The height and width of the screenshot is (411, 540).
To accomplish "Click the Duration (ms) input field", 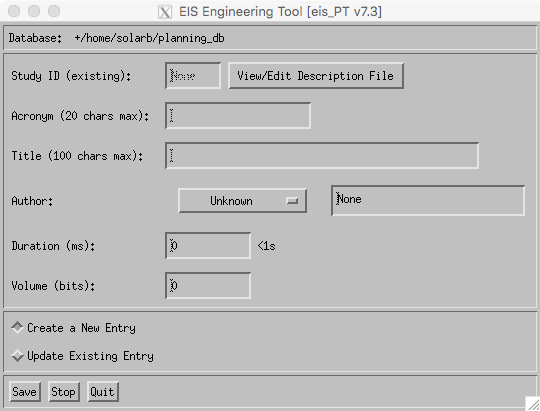I will pyautogui.click(x=208, y=246).
